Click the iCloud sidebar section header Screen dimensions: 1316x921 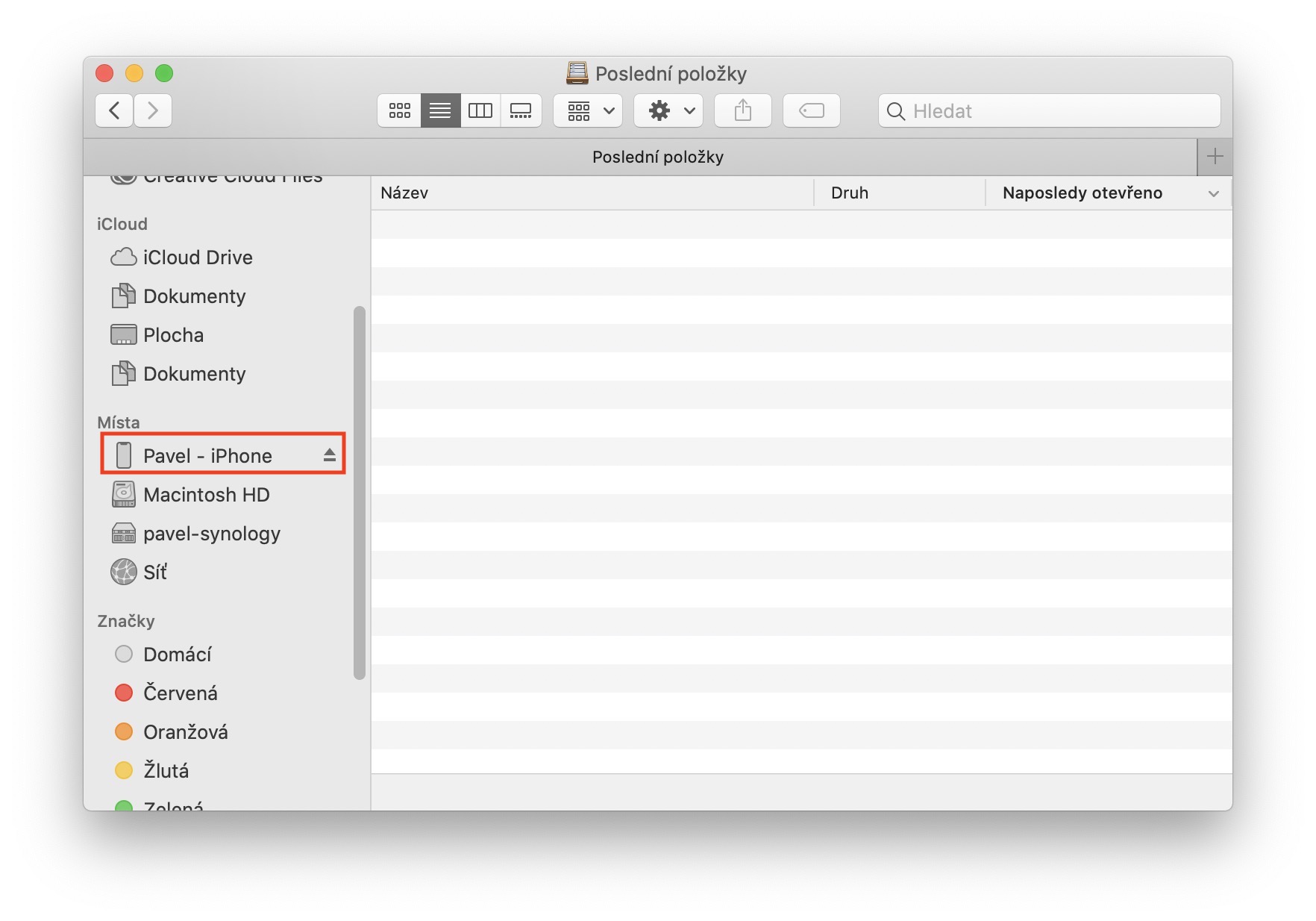[122, 224]
